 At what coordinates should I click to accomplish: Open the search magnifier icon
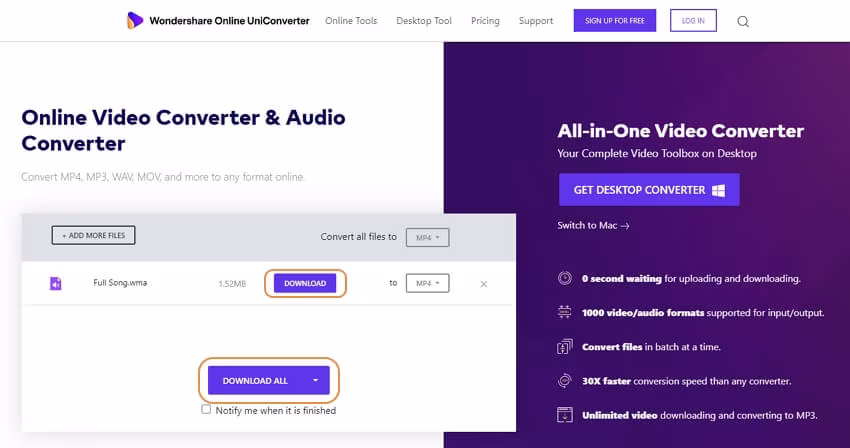(x=743, y=21)
